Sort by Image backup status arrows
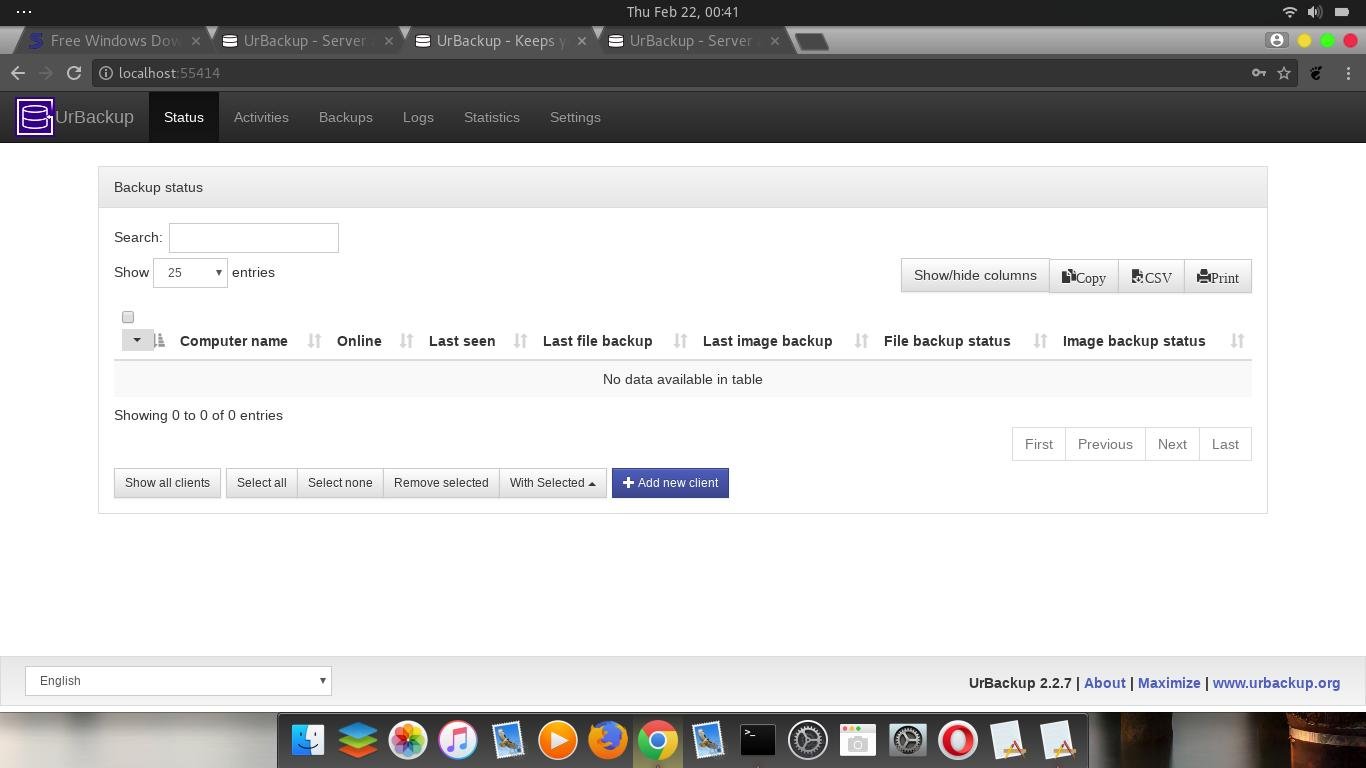Viewport: 1366px width, 768px height. 1237,341
